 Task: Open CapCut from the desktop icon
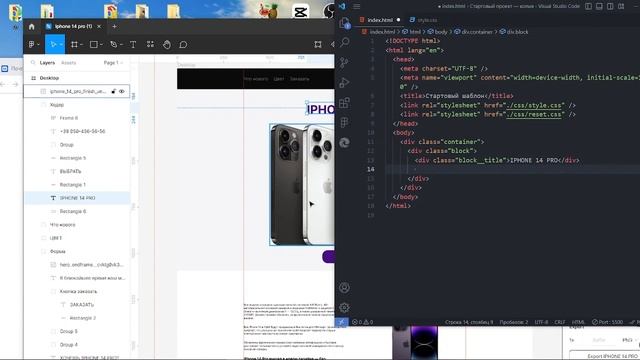point(300,12)
